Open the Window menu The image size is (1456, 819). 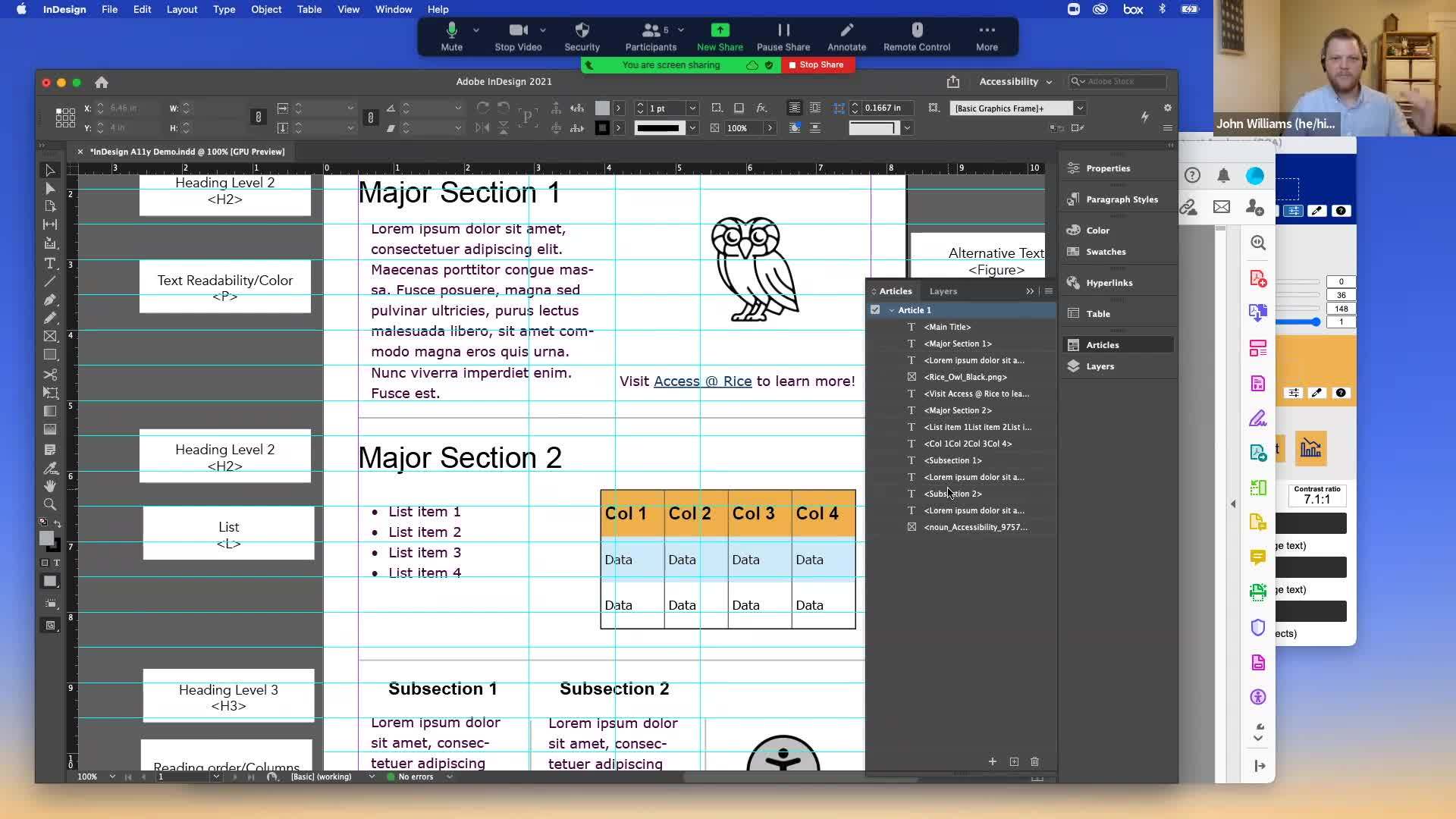pyautogui.click(x=394, y=9)
